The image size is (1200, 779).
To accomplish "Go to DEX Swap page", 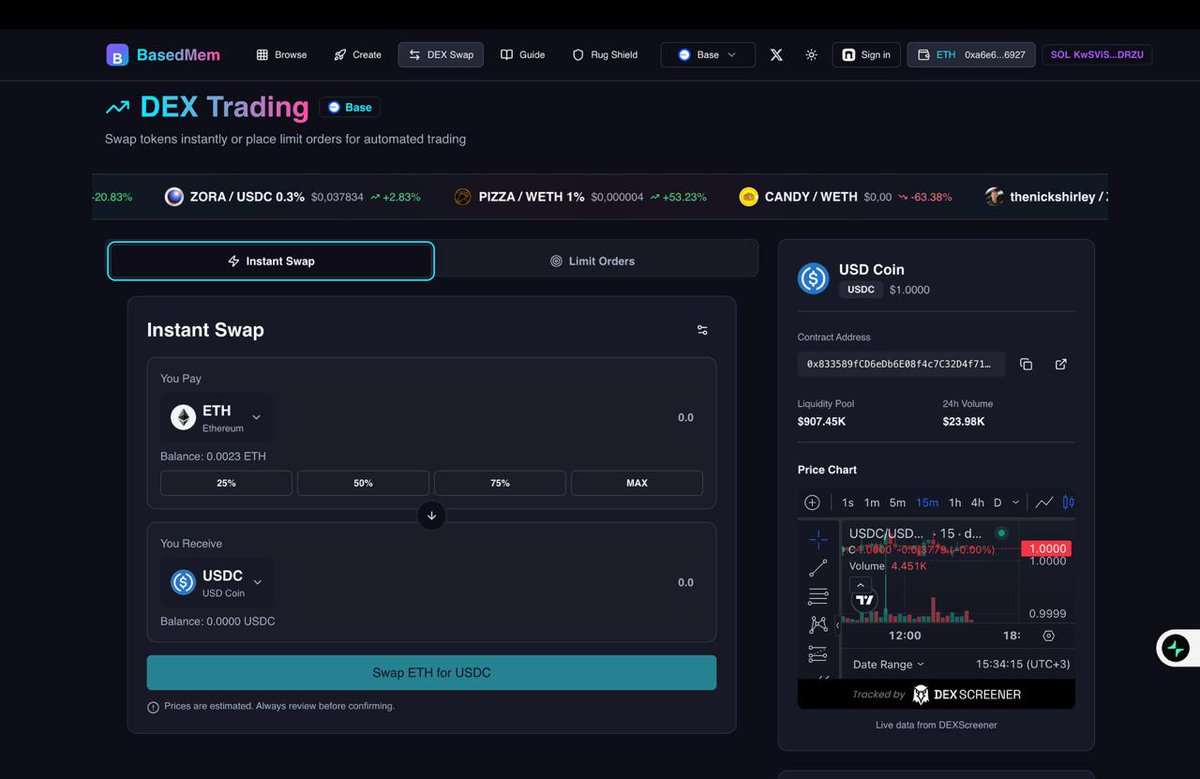I will [441, 55].
